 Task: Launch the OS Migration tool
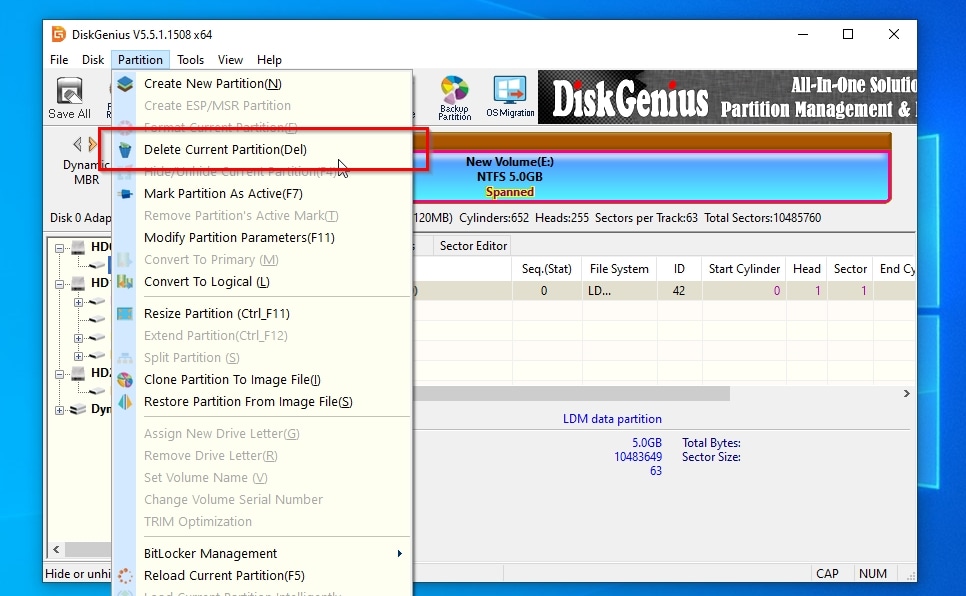coord(510,98)
